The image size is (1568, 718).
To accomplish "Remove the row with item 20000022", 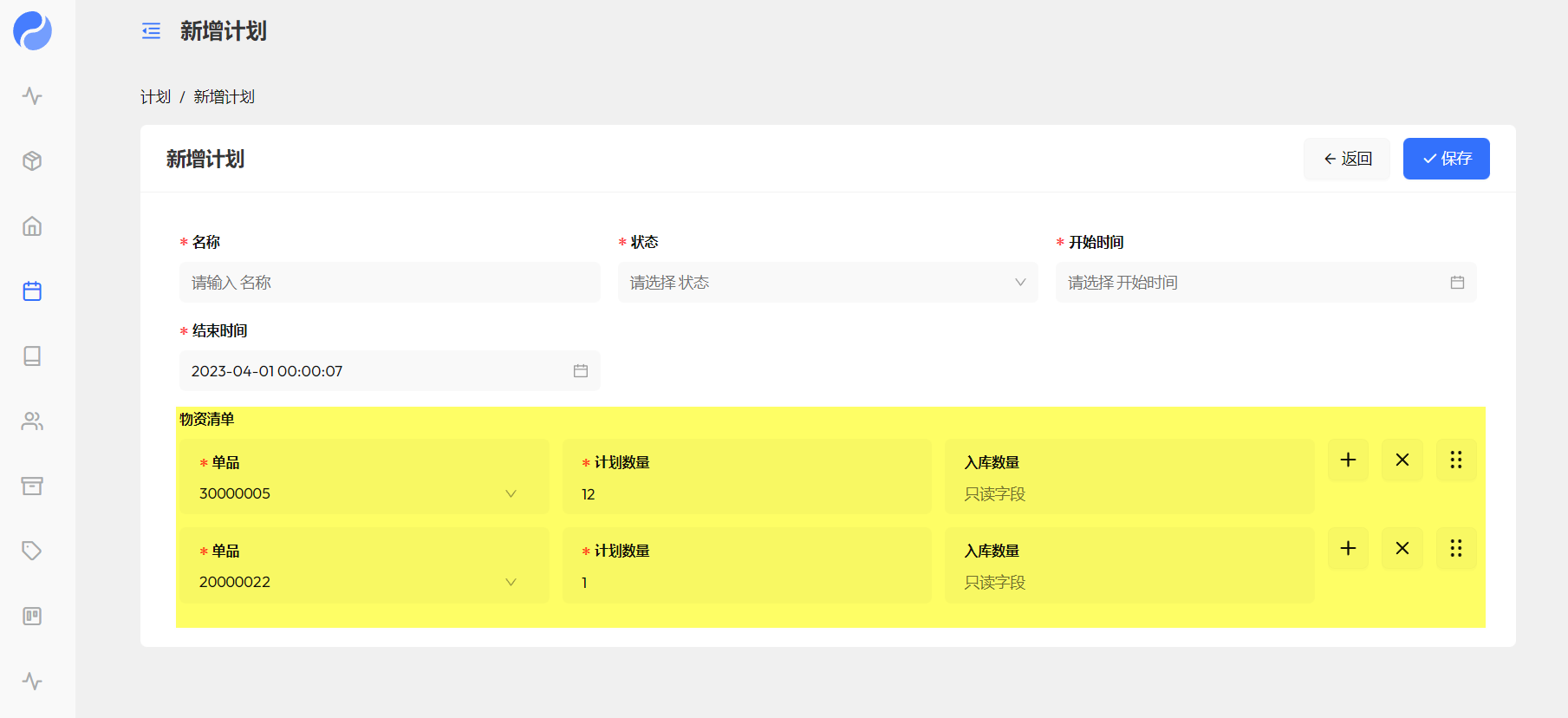I will [1402, 549].
